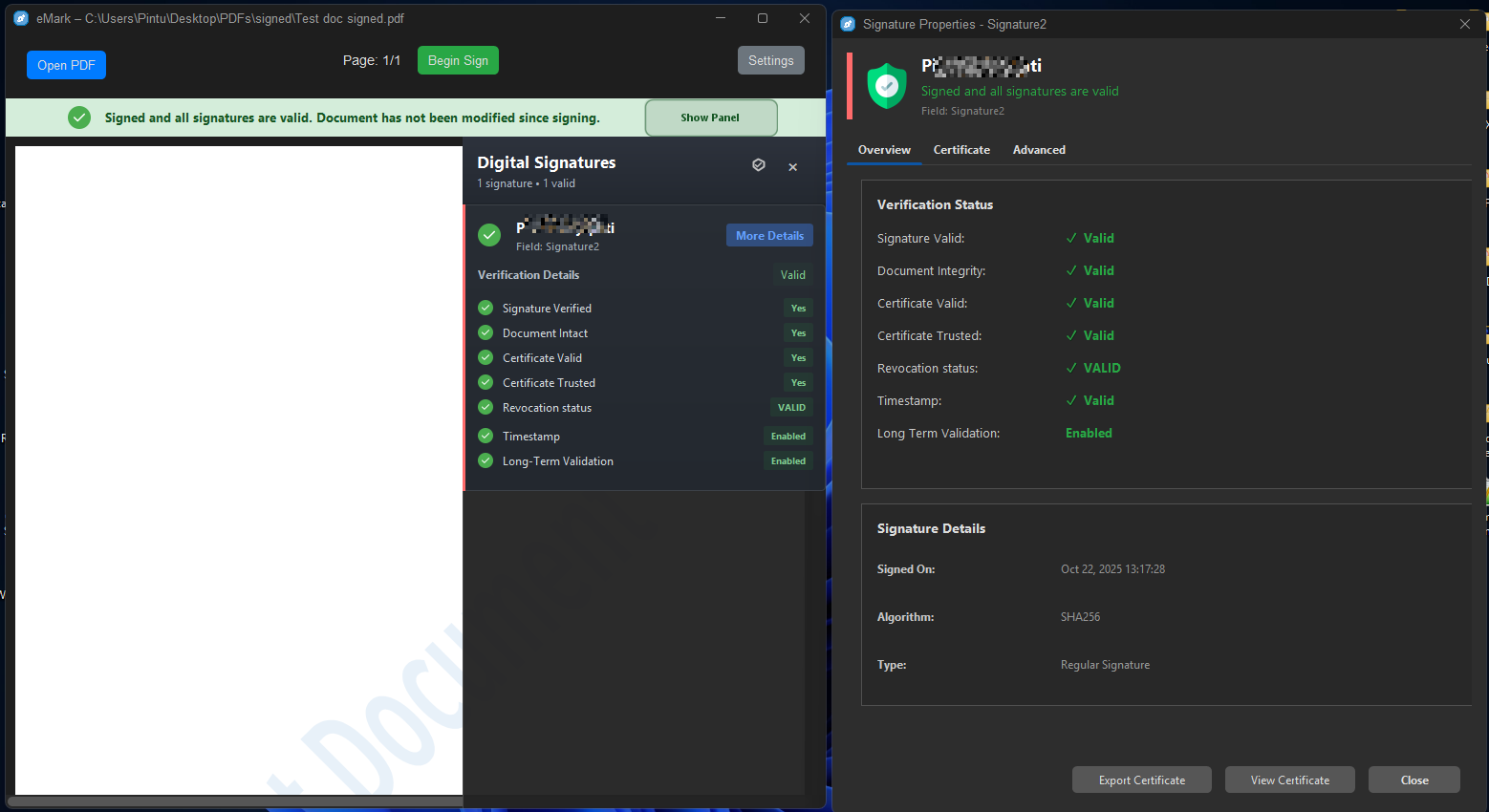Click the check icon beside Signature Verified
Image resolution: width=1489 pixels, height=812 pixels.
pos(485,308)
